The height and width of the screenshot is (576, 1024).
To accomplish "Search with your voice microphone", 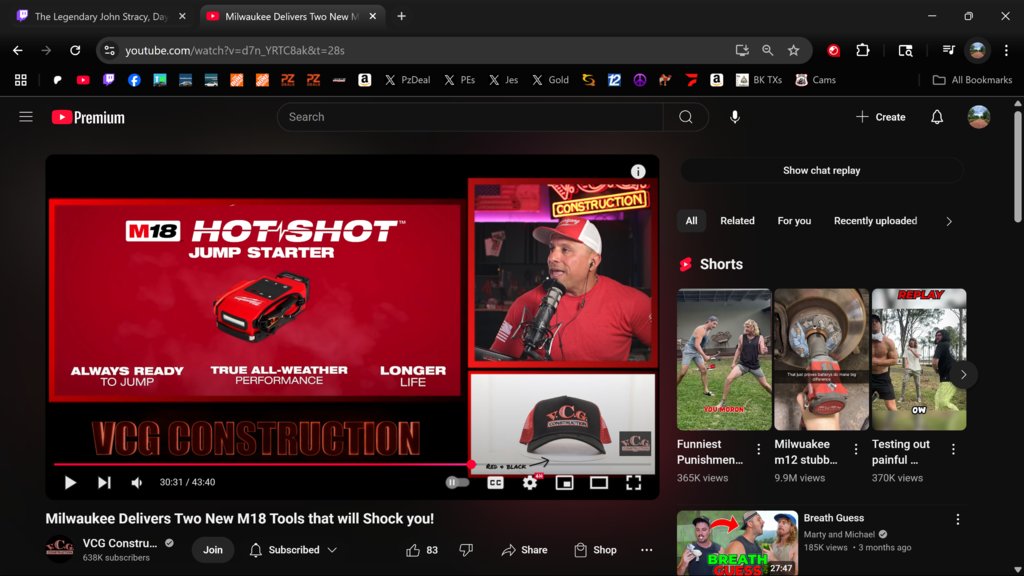I will point(735,117).
